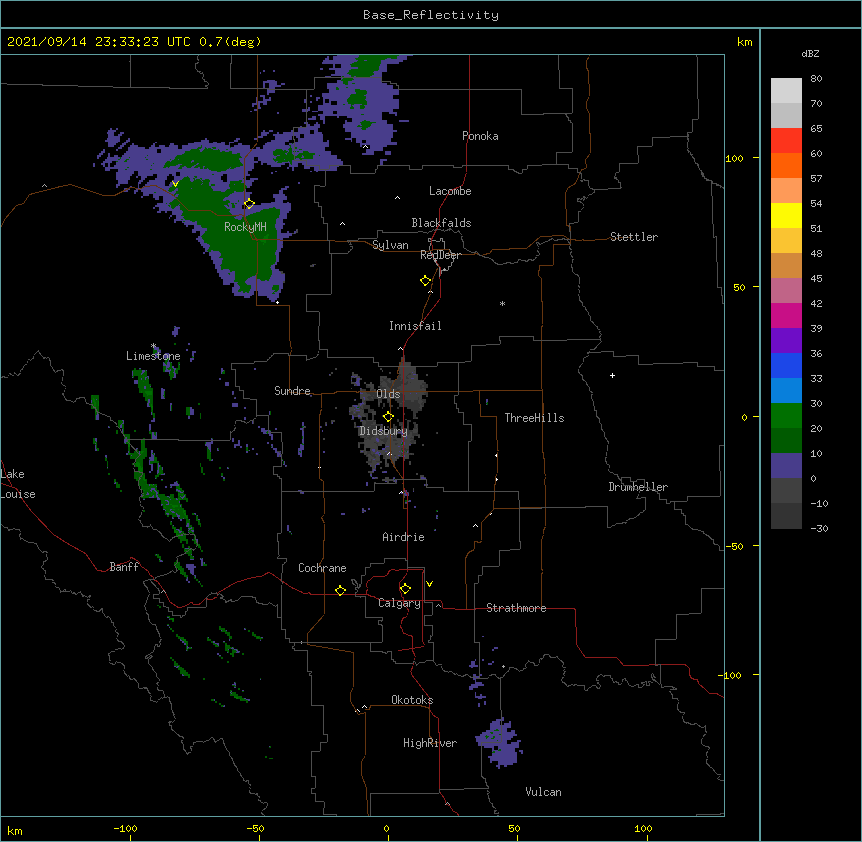Click the yellow V marker northeast of Calgary
The image size is (862, 842).
point(429,584)
